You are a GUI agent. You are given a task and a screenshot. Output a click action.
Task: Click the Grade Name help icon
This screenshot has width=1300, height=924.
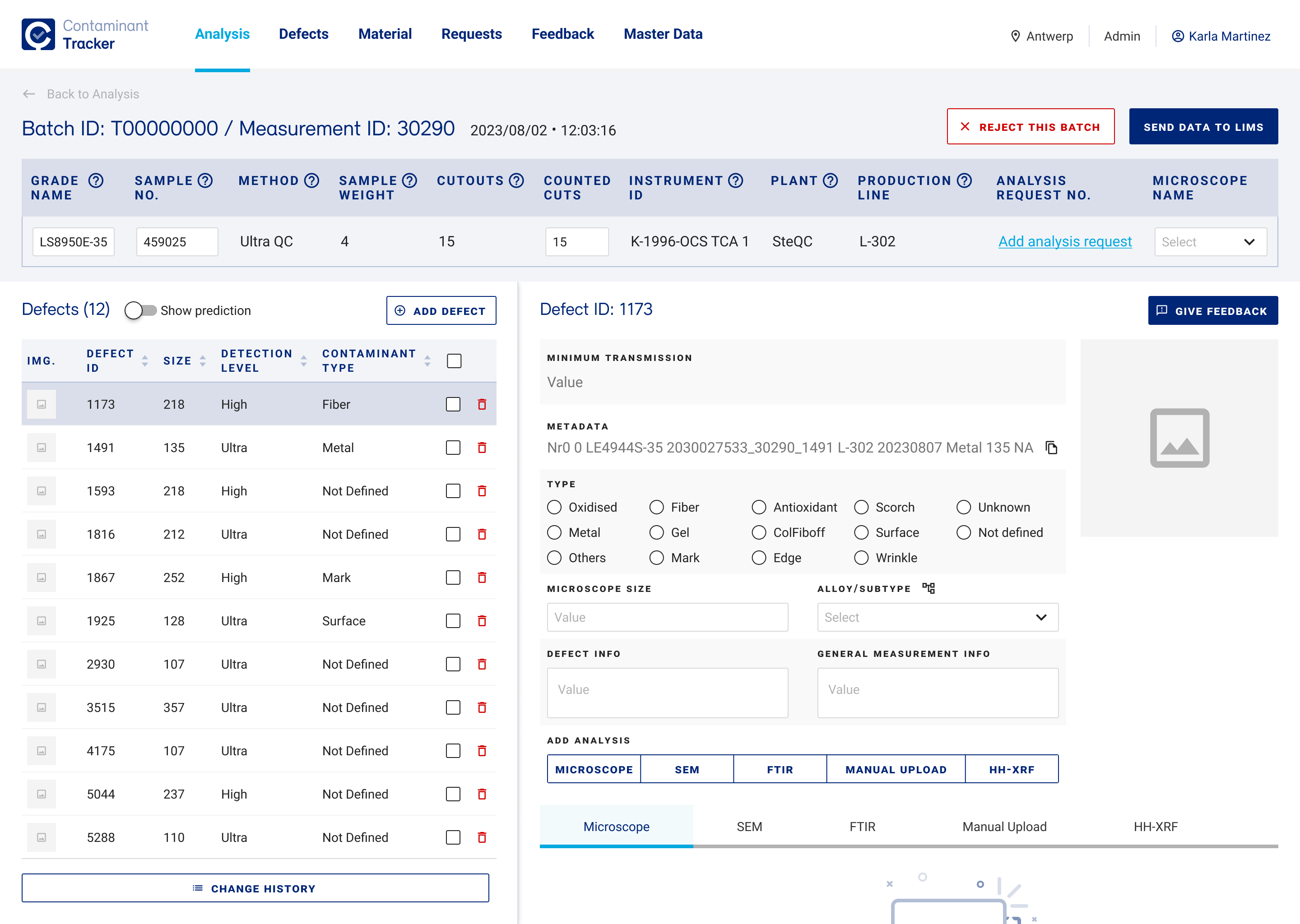pos(96,180)
